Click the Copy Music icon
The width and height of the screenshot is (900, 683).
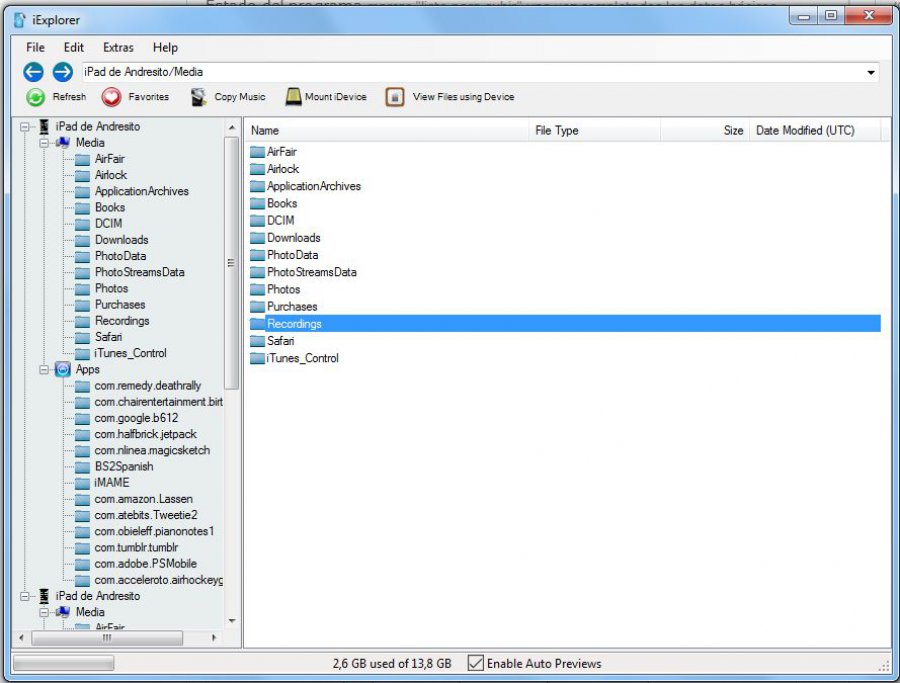click(x=199, y=97)
